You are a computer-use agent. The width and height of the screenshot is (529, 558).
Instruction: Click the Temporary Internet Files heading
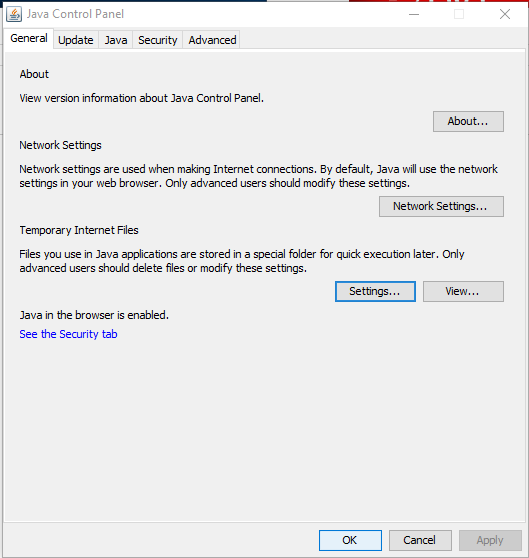pyautogui.click(x=79, y=230)
